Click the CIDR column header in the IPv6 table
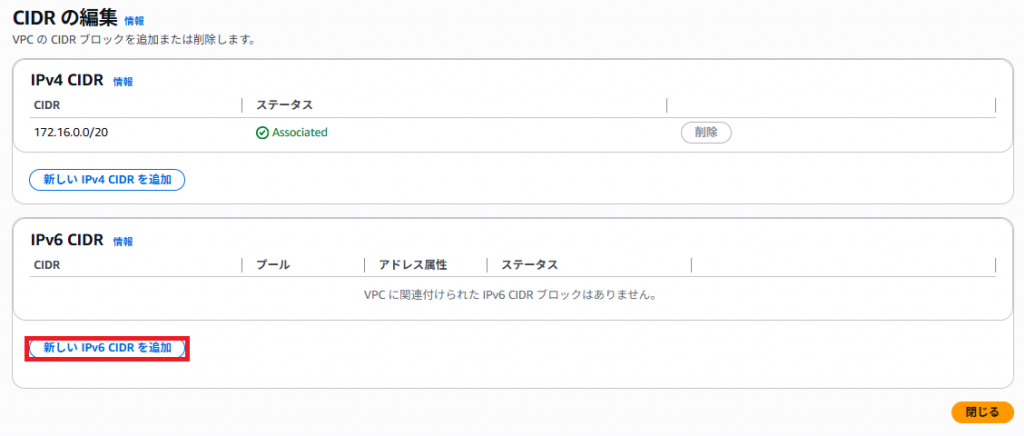The width and height of the screenshot is (1024, 436). click(x=47, y=265)
